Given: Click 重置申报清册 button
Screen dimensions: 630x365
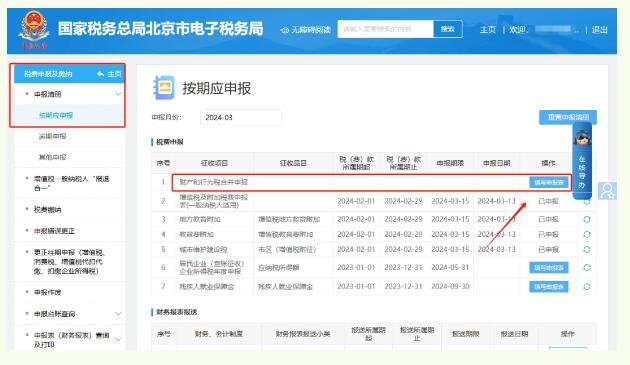Looking at the screenshot, I should 568,117.
